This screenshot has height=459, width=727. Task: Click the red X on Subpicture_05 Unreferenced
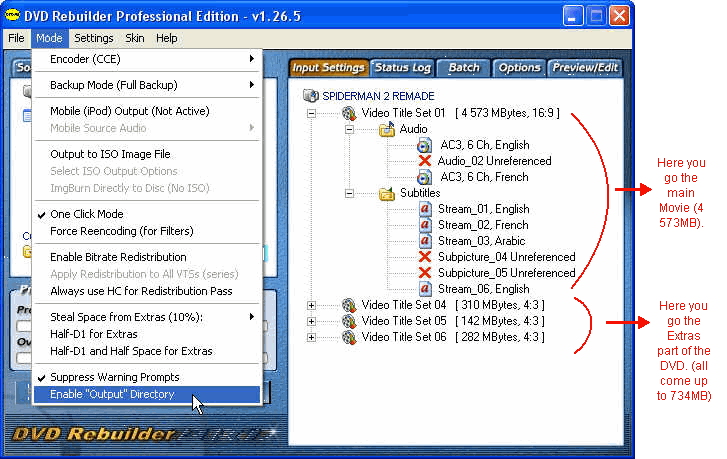(x=424, y=273)
